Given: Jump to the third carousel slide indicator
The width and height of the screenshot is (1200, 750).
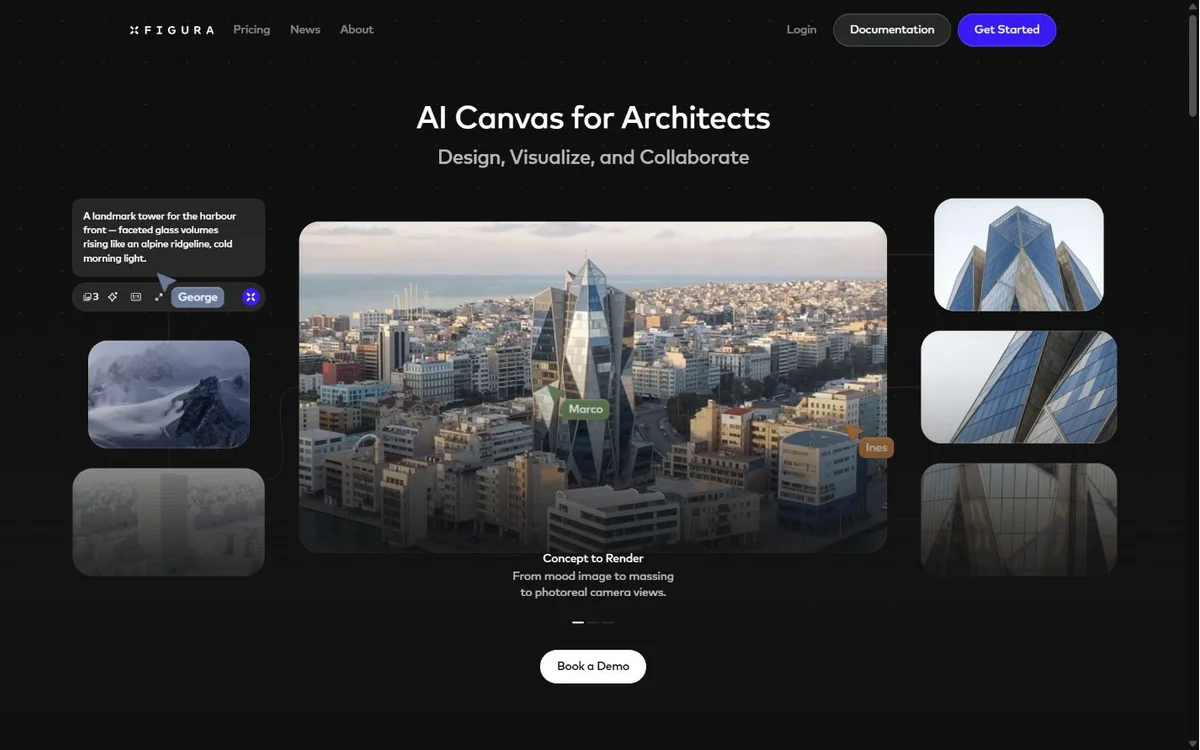Looking at the screenshot, I should point(608,622).
